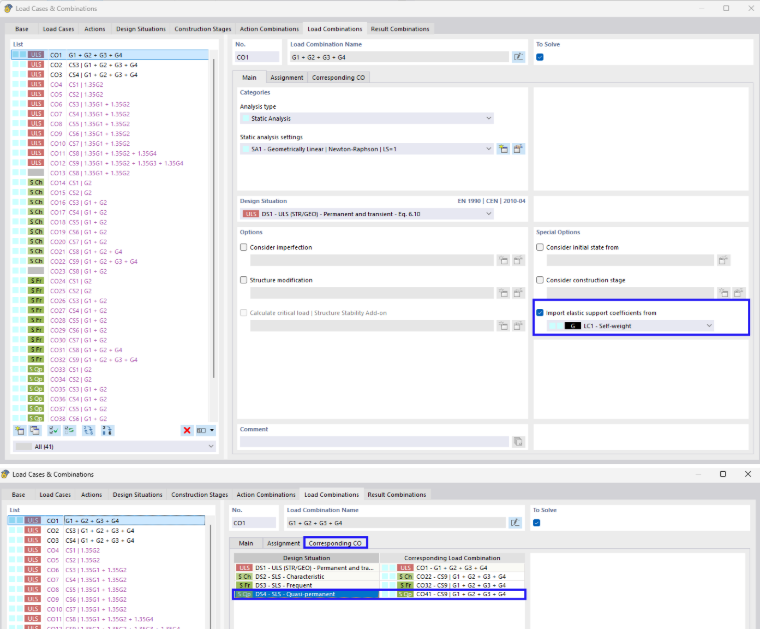This screenshot has height=629, width=760.
Task: Select CO22 row in the upper list
Action: (111, 261)
